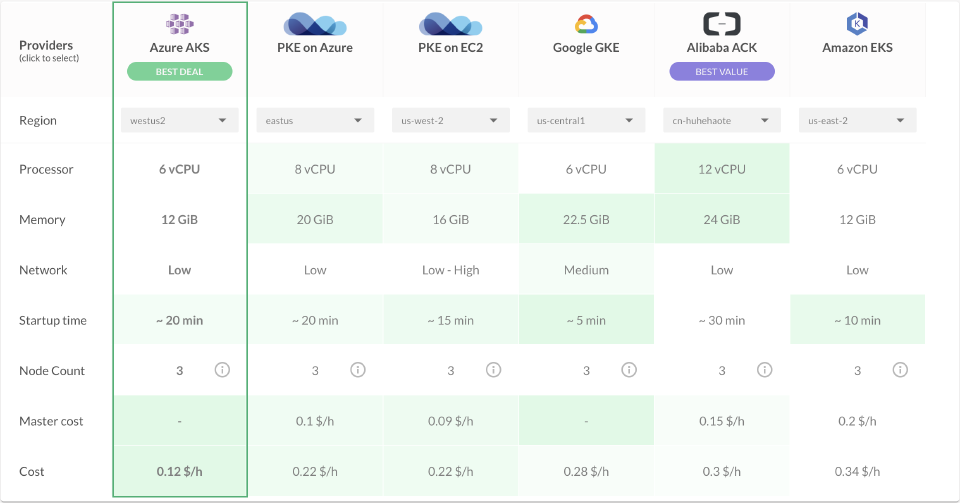Click the ~ 30 min startup cell
This screenshot has height=503, width=960.
pos(722,320)
